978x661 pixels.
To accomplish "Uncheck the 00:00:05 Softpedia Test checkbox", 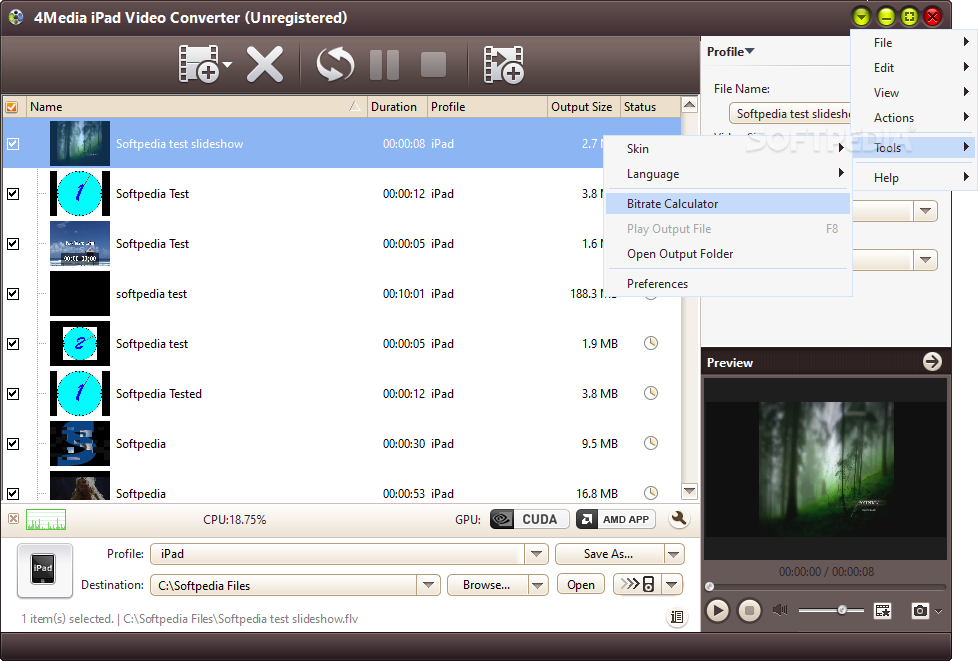I will click(13, 243).
